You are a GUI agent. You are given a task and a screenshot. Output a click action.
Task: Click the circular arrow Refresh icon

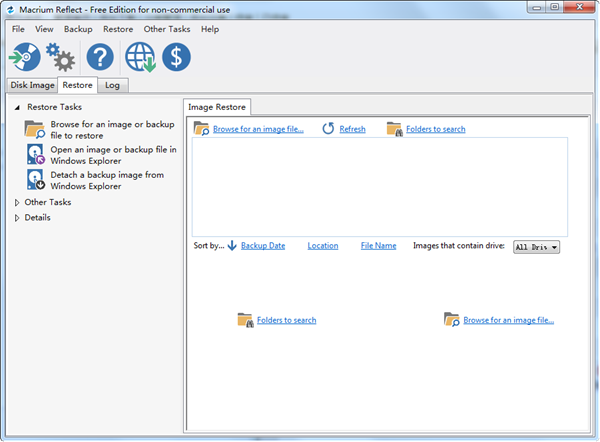(328, 129)
